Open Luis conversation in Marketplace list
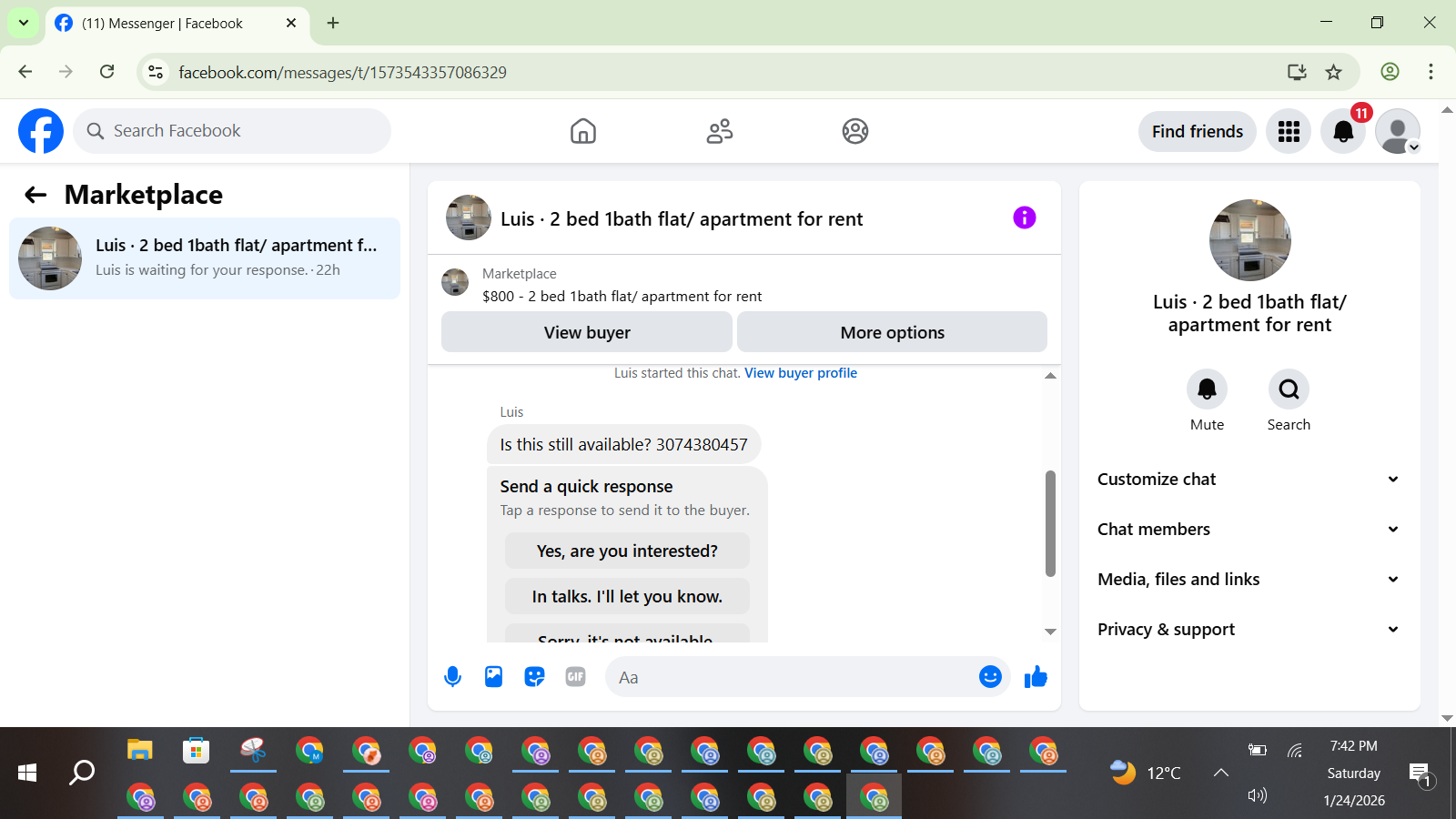1456x819 pixels. (x=205, y=258)
